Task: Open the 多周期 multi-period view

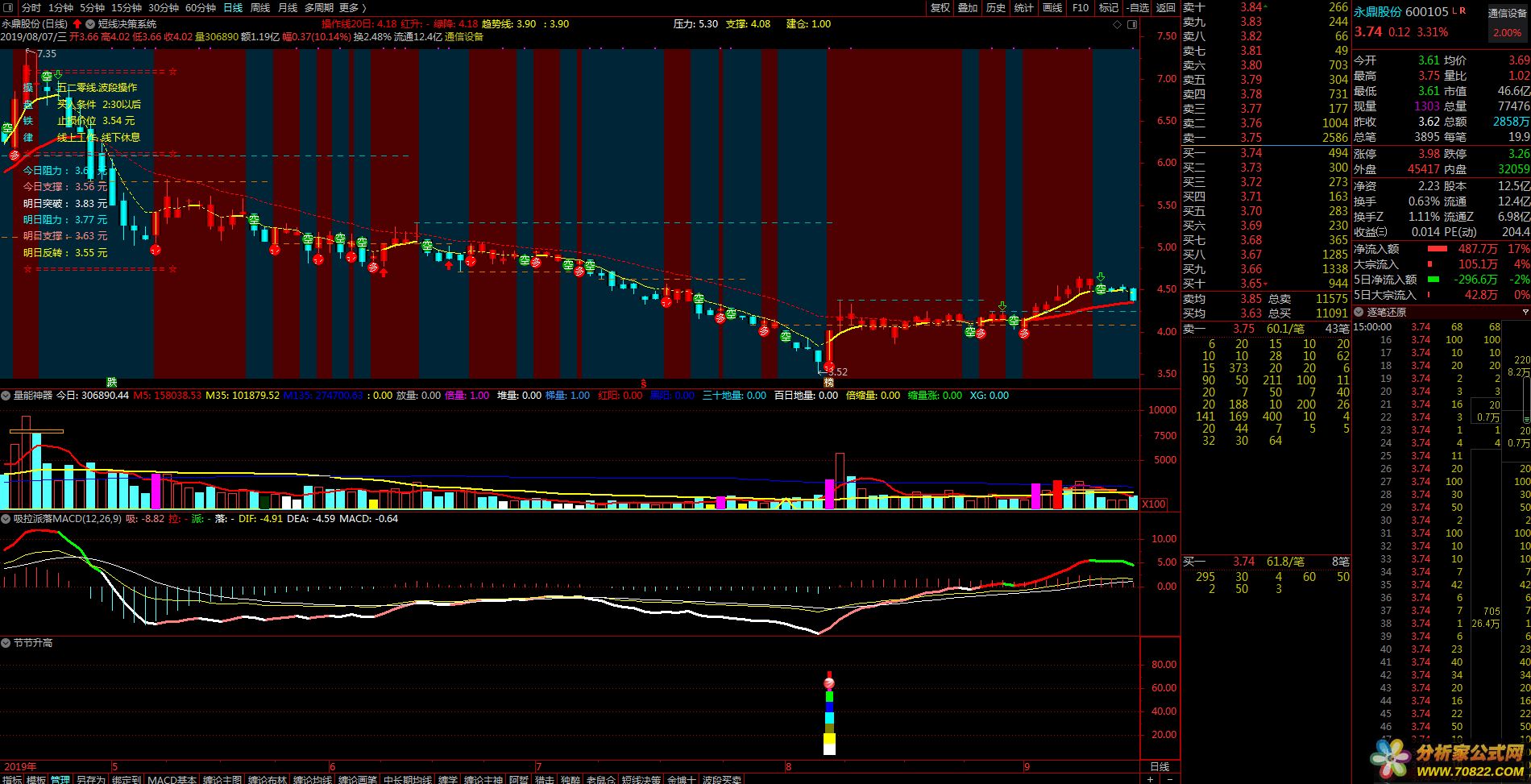Action: click(318, 7)
